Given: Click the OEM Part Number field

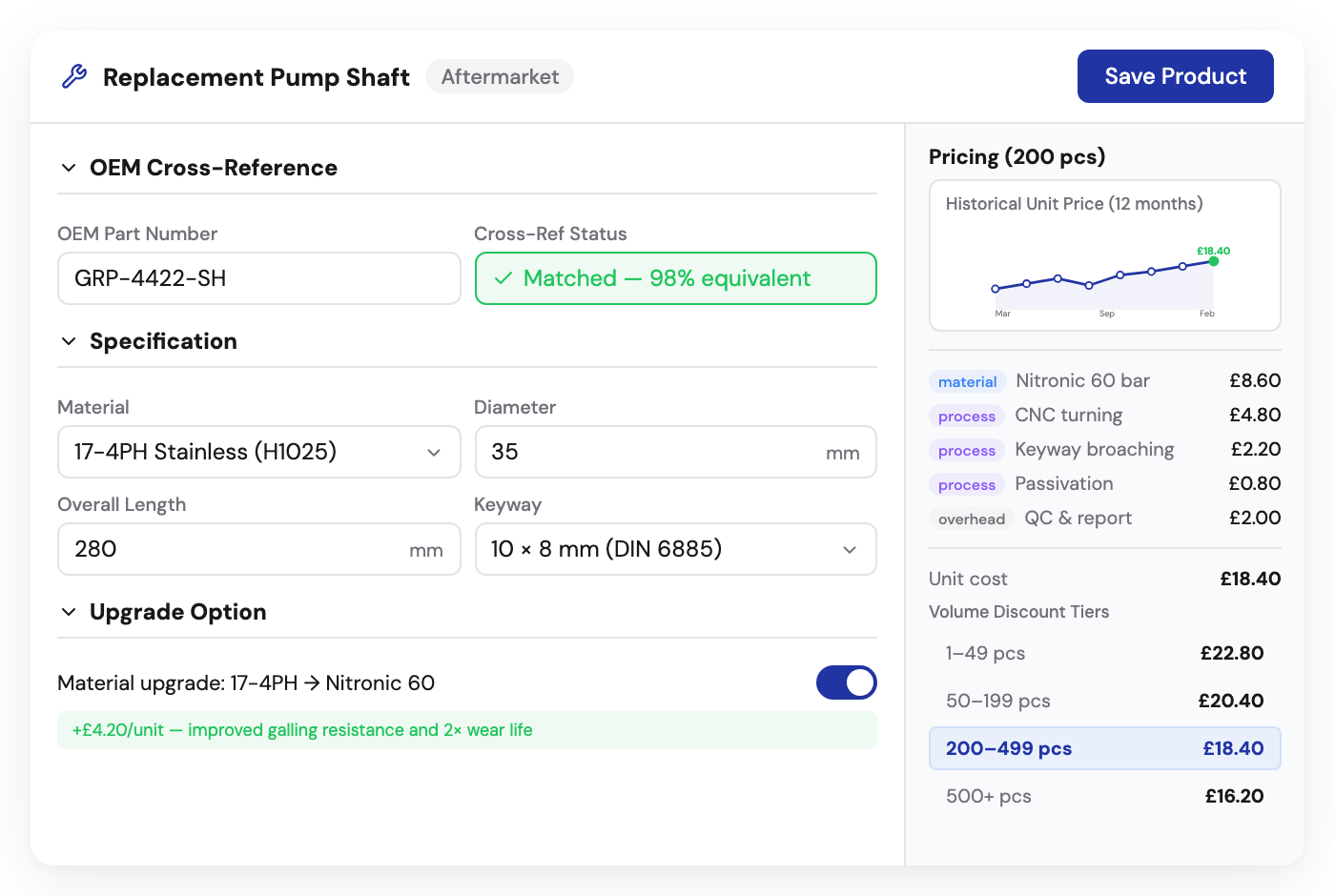Looking at the screenshot, I should (x=258, y=278).
